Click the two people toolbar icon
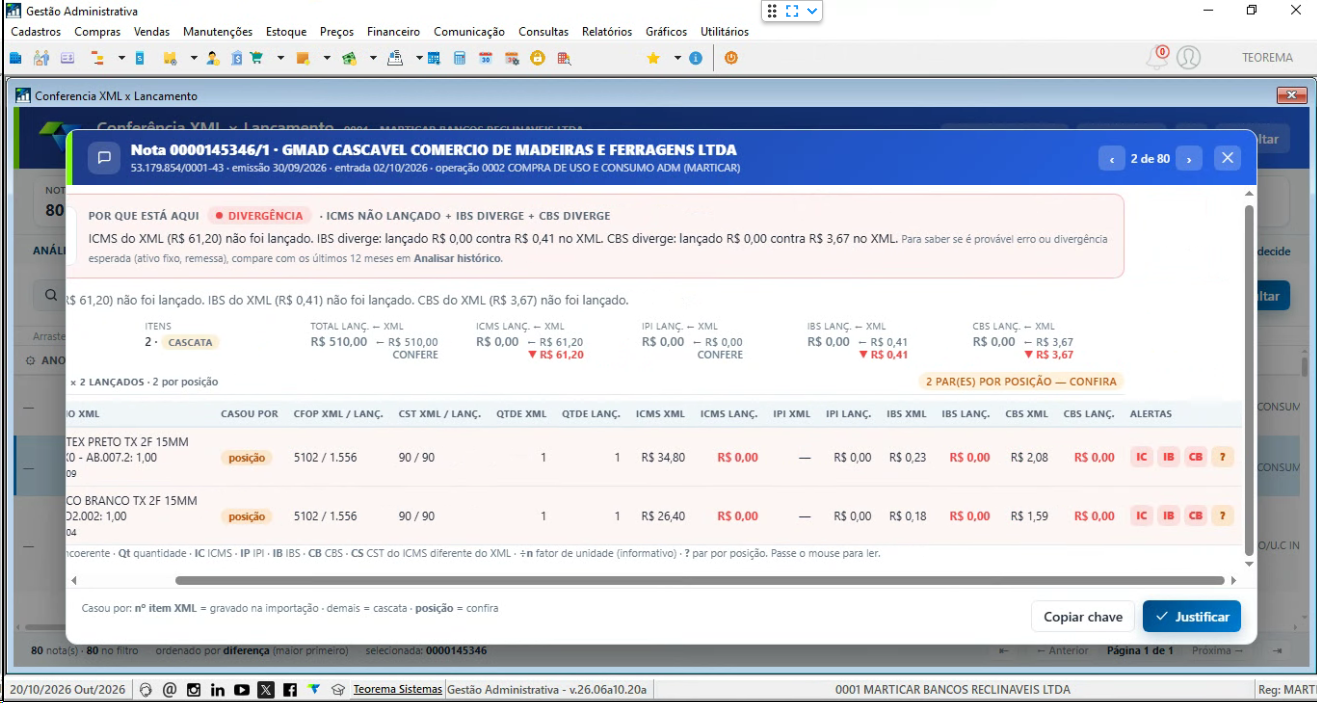This screenshot has width=1317, height=703. (x=41, y=58)
